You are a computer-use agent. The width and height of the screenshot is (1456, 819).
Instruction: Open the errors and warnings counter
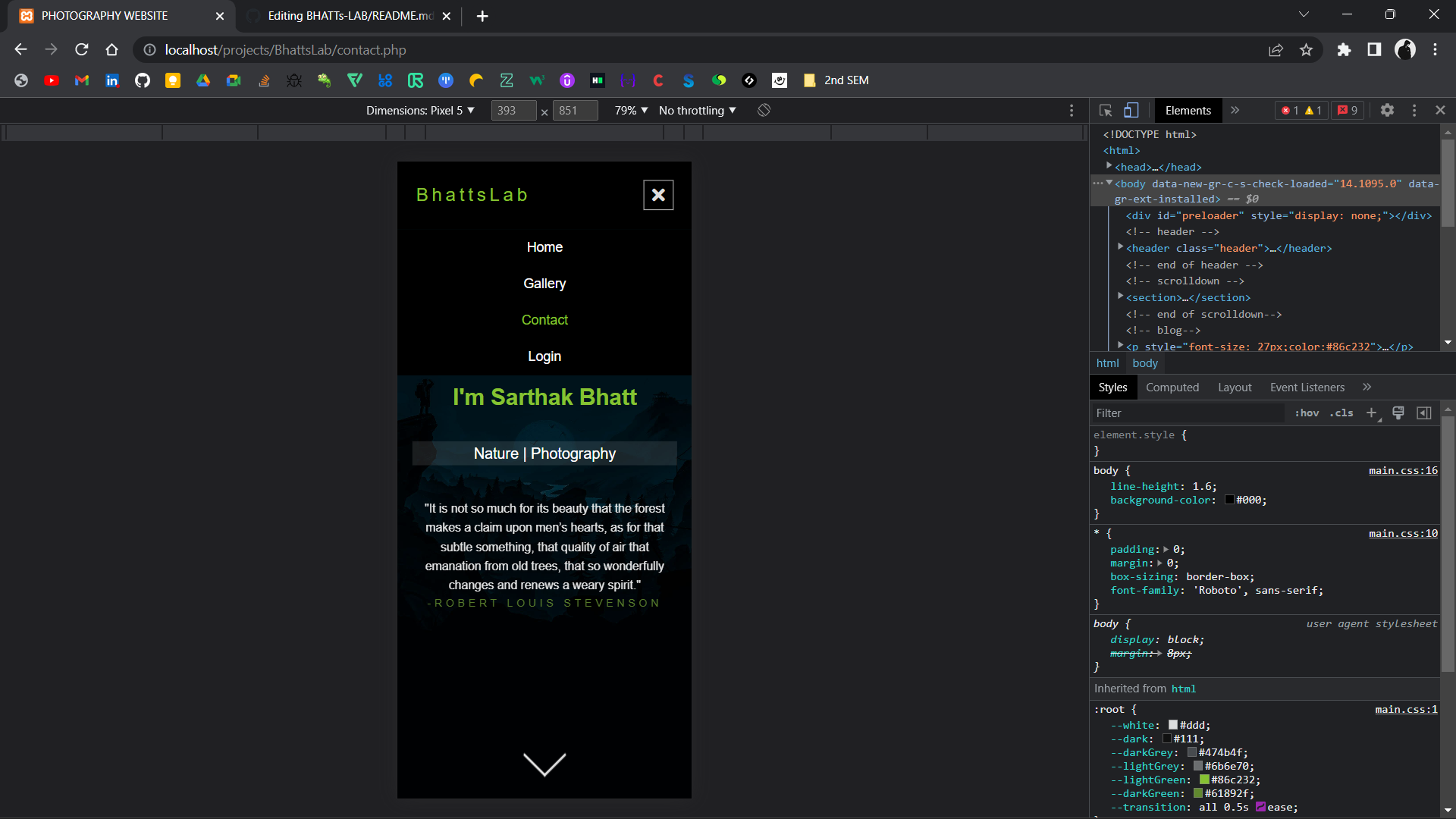[x=1302, y=111]
